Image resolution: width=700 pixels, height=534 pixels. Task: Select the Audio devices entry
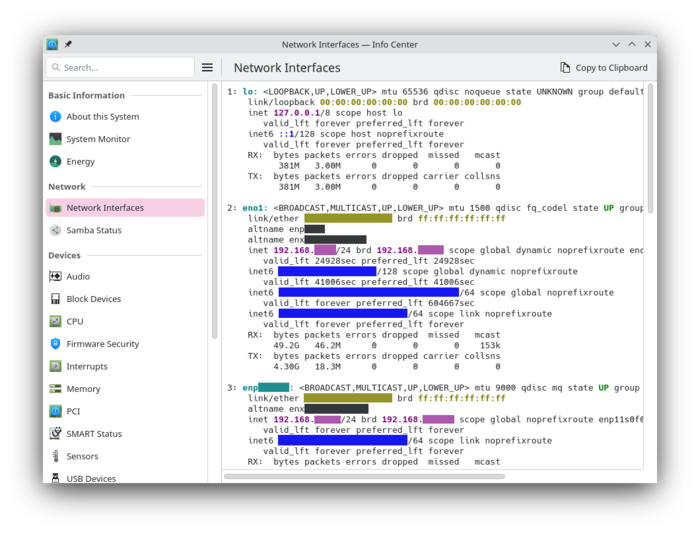pos(77,276)
